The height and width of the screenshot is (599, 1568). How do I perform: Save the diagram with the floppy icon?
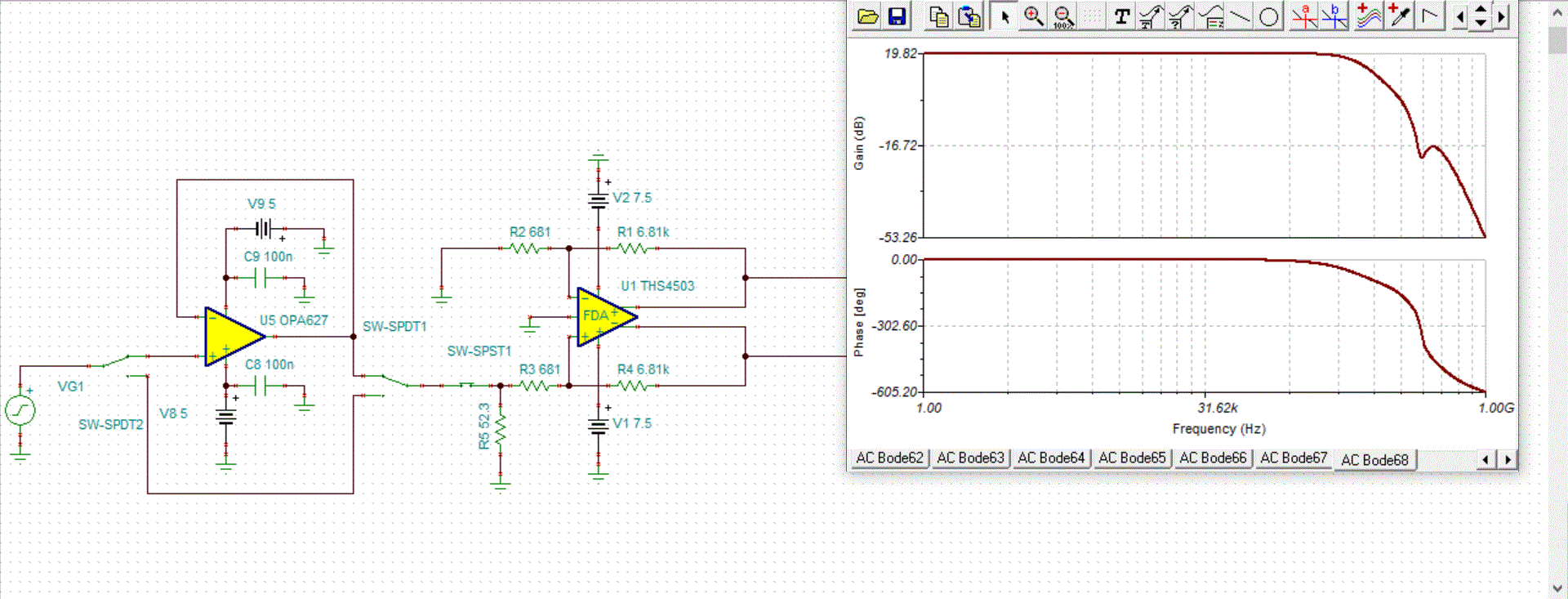pos(897,16)
